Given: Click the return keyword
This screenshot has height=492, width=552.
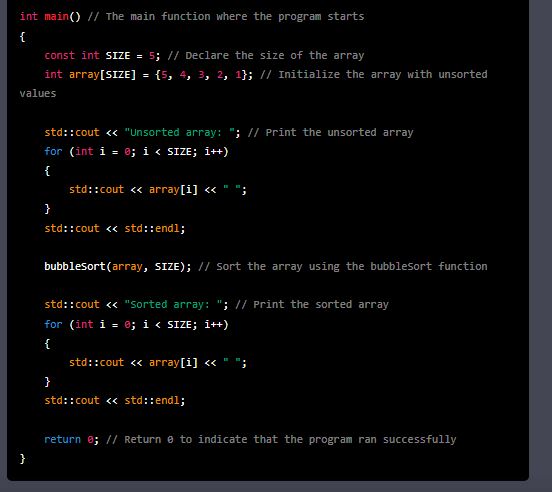Looking at the screenshot, I should pos(62,439).
